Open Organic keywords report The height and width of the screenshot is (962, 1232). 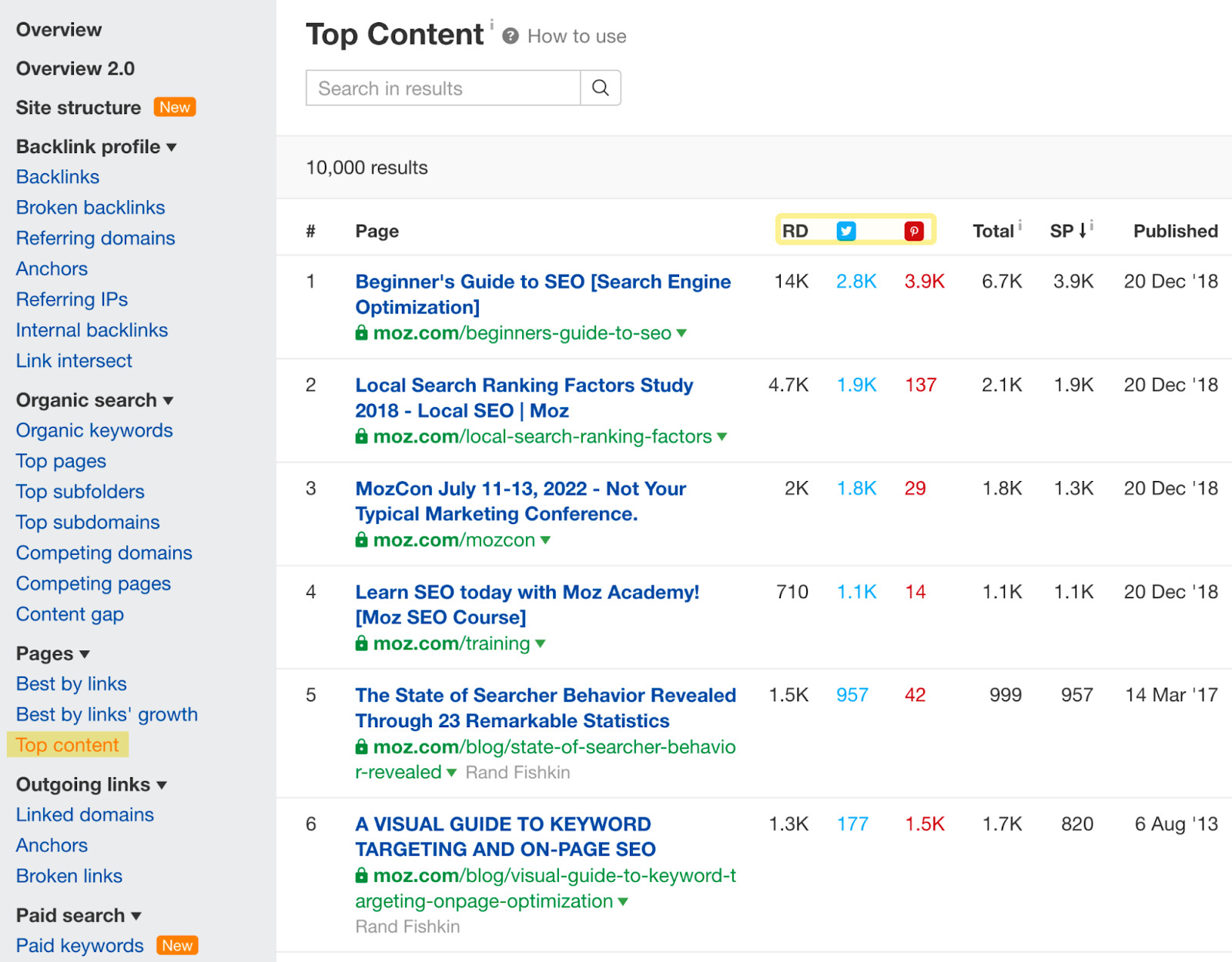tap(94, 430)
